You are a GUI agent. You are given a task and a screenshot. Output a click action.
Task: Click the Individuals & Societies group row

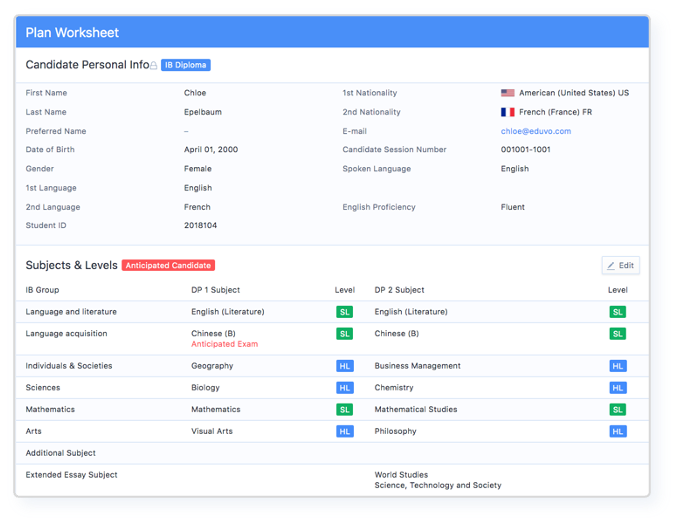[332, 366]
